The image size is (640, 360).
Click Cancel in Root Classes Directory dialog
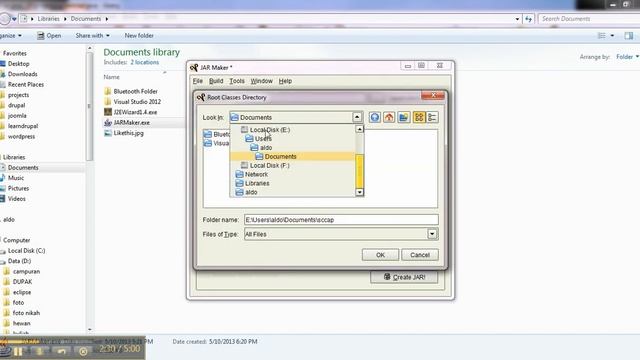coord(420,255)
